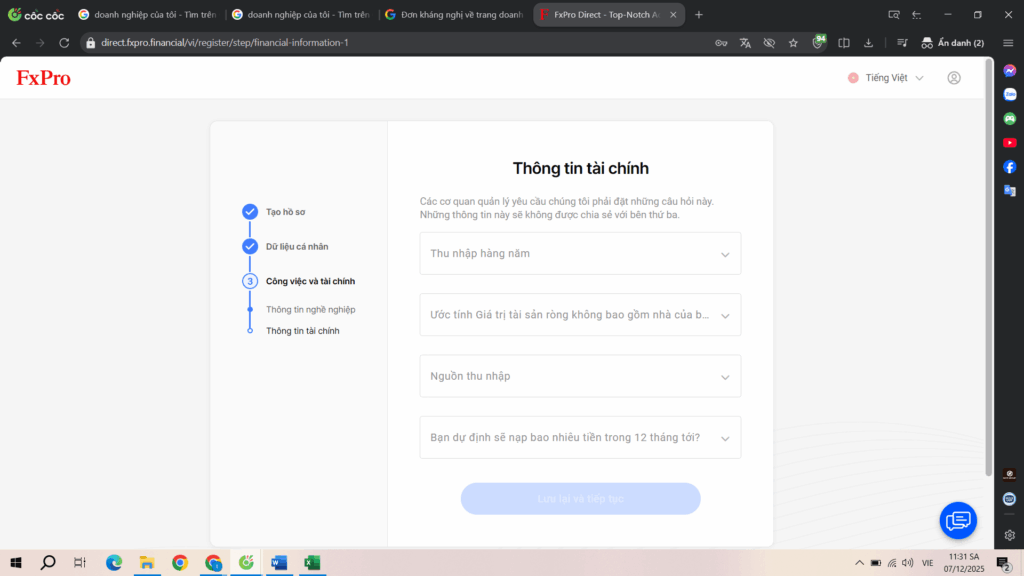Switch to the Đơn kháng nghị browser tab

(x=455, y=14)
